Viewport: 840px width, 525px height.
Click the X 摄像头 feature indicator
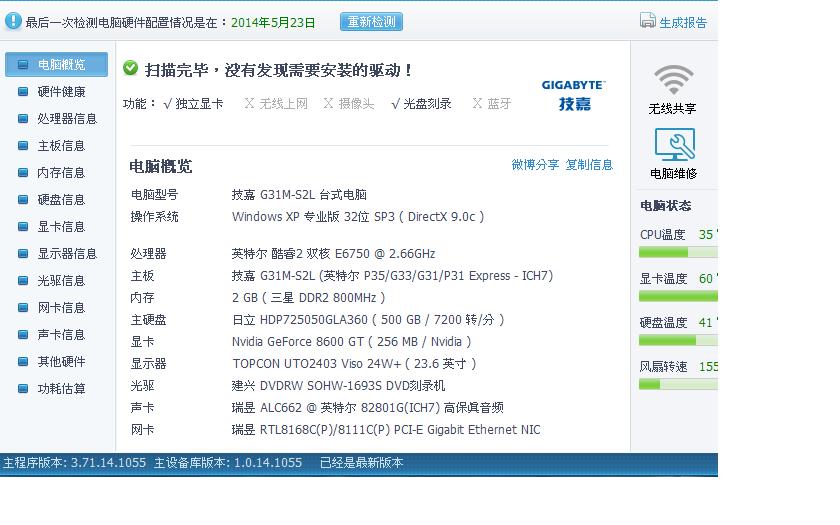click(x=349, y=103)
